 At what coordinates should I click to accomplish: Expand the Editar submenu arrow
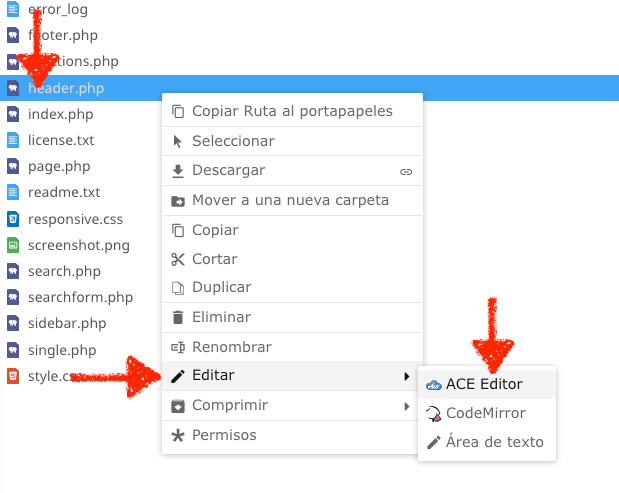407,376
